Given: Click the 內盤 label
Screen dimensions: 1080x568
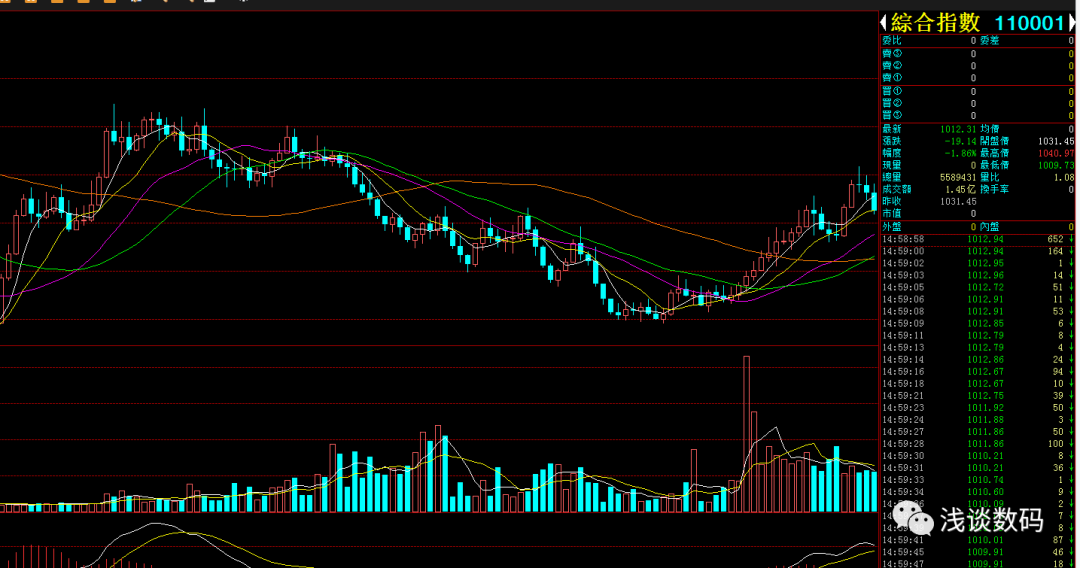Looking at the screenshot, I should 990,227.
